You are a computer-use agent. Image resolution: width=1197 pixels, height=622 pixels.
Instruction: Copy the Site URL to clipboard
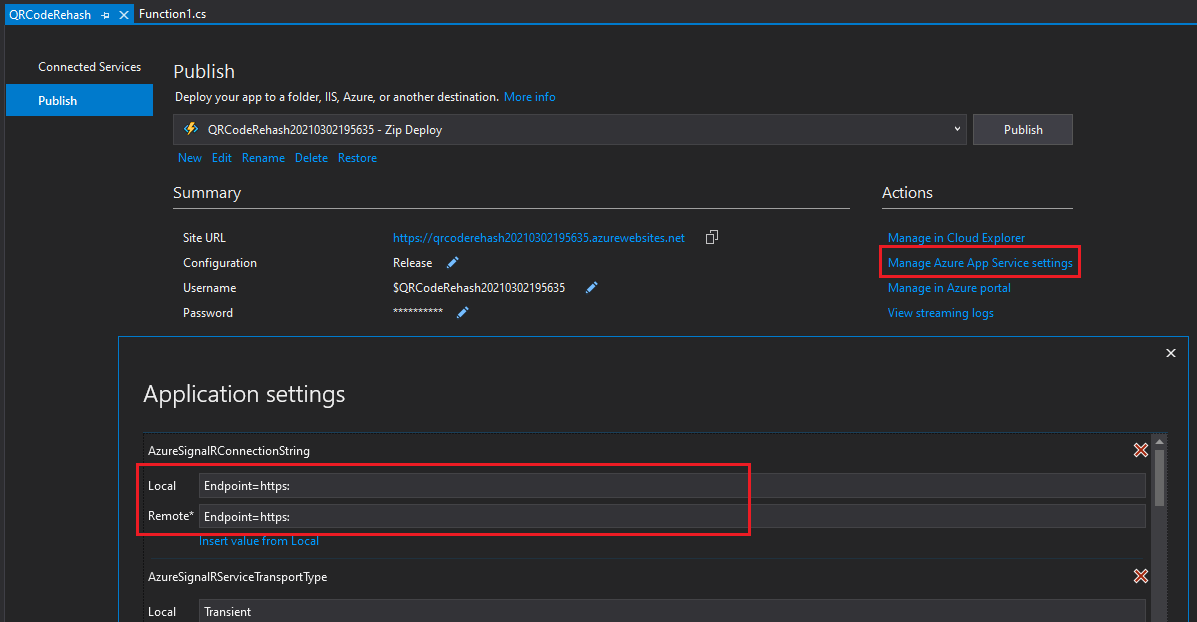point(711,237)
